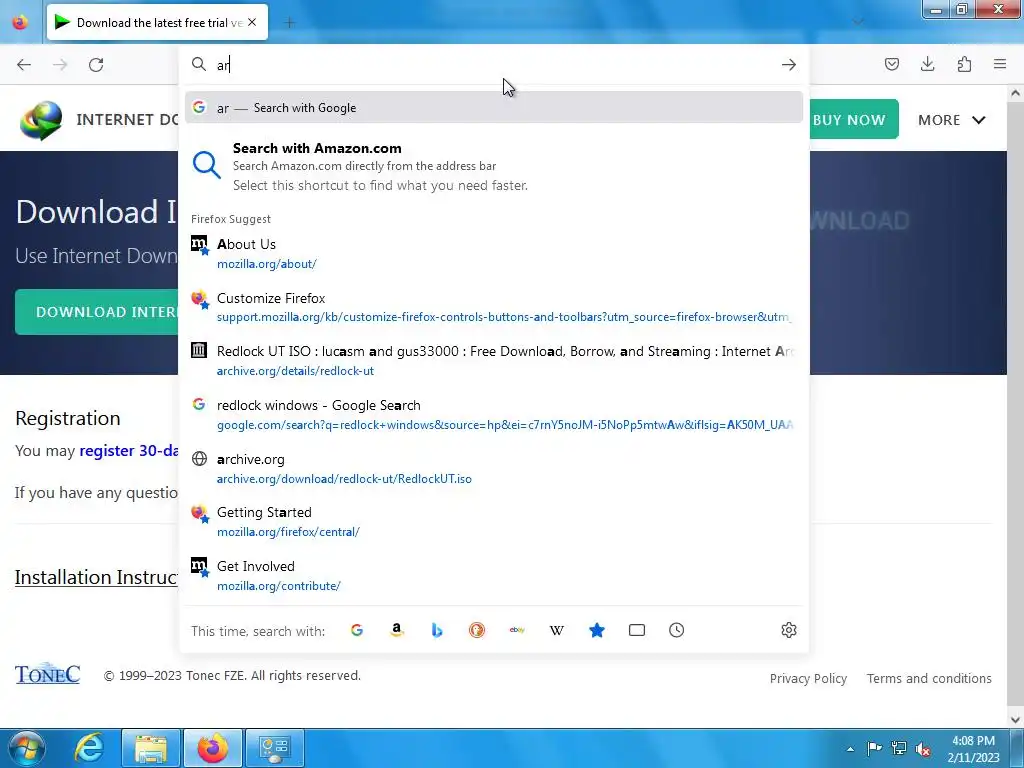Open a new tab with plus button

(289, 23)
